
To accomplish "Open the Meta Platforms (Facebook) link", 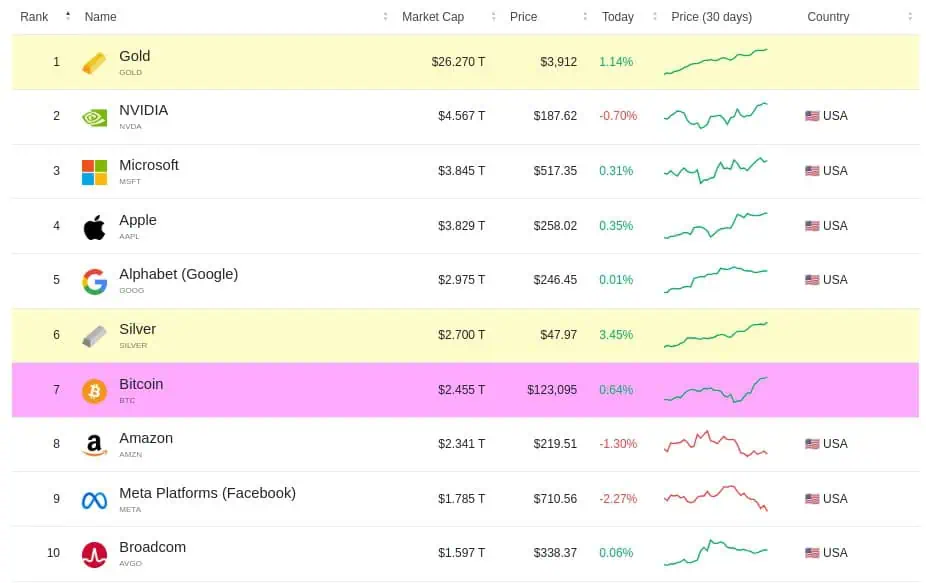I will pos(207,493).
